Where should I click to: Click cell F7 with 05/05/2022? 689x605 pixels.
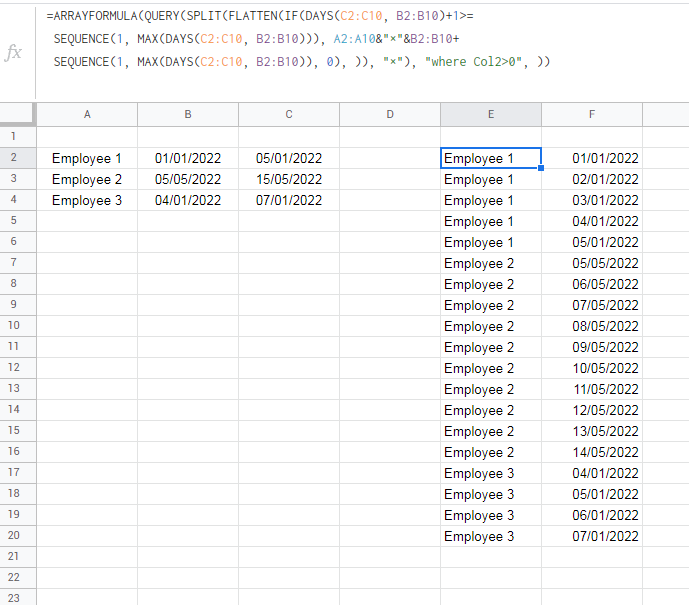point(592,263)
